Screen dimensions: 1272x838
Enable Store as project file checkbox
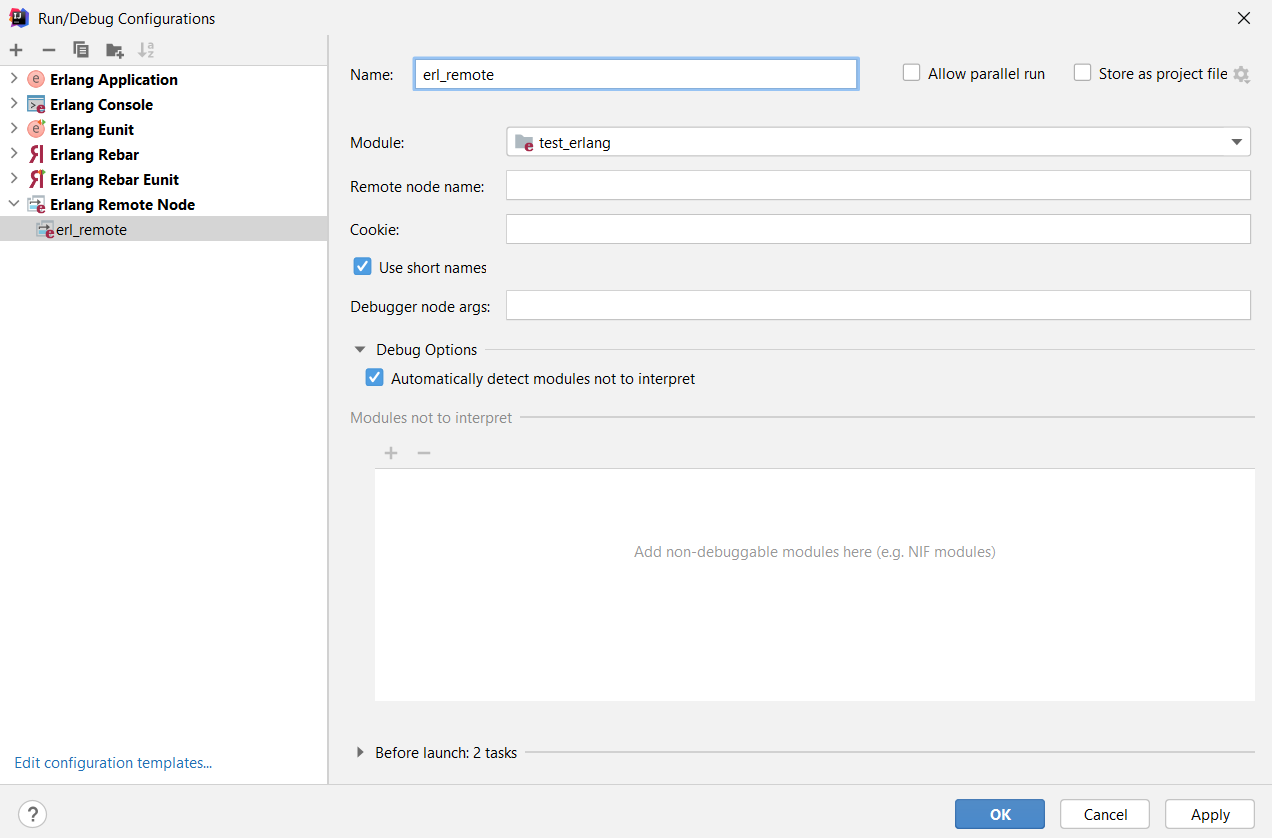click(x=1082, y=73)
